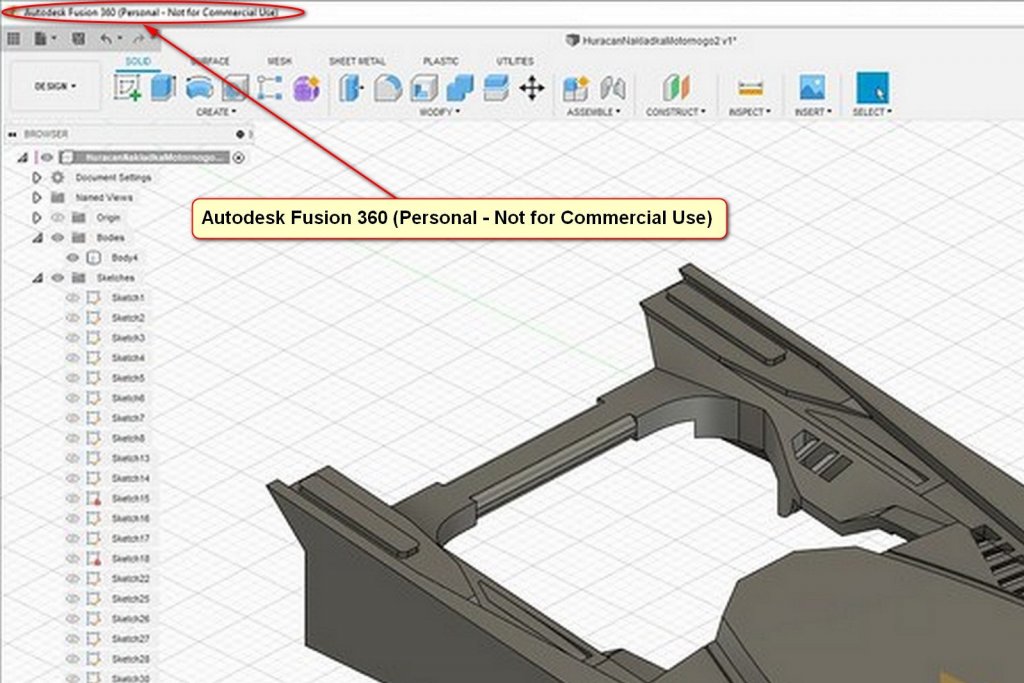Click the Move/Copy arrows icon

(532, 88)
